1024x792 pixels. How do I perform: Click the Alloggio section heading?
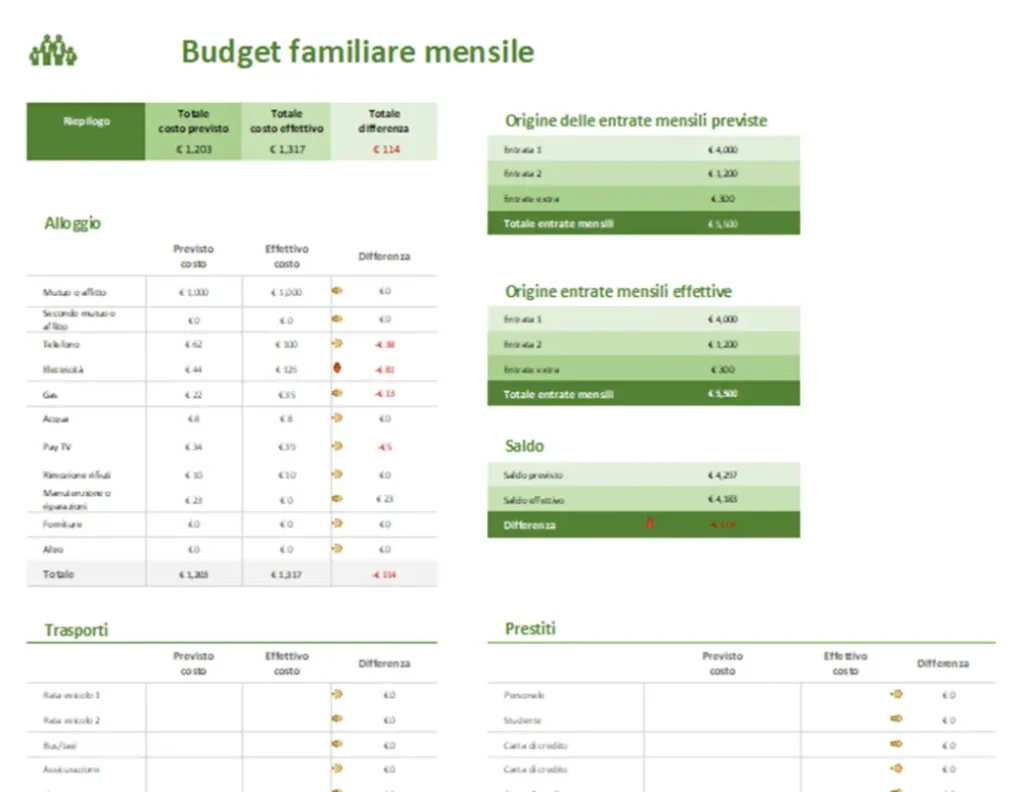coord(72,223)
